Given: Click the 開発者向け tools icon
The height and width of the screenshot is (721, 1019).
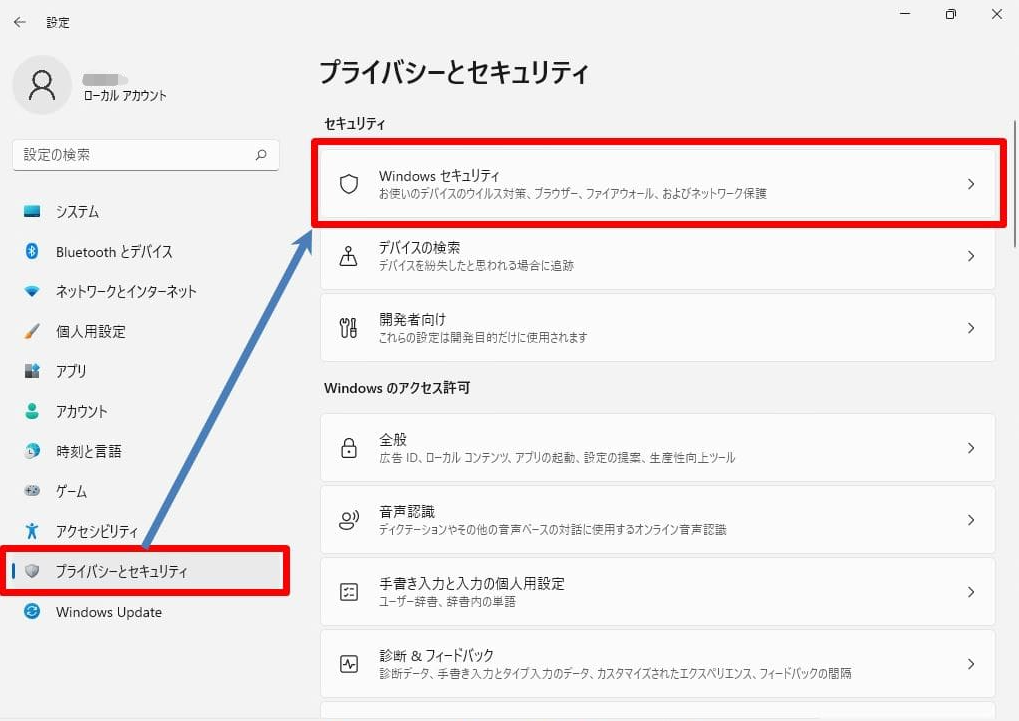Looking at the screenshot, I should coord(348,328).
